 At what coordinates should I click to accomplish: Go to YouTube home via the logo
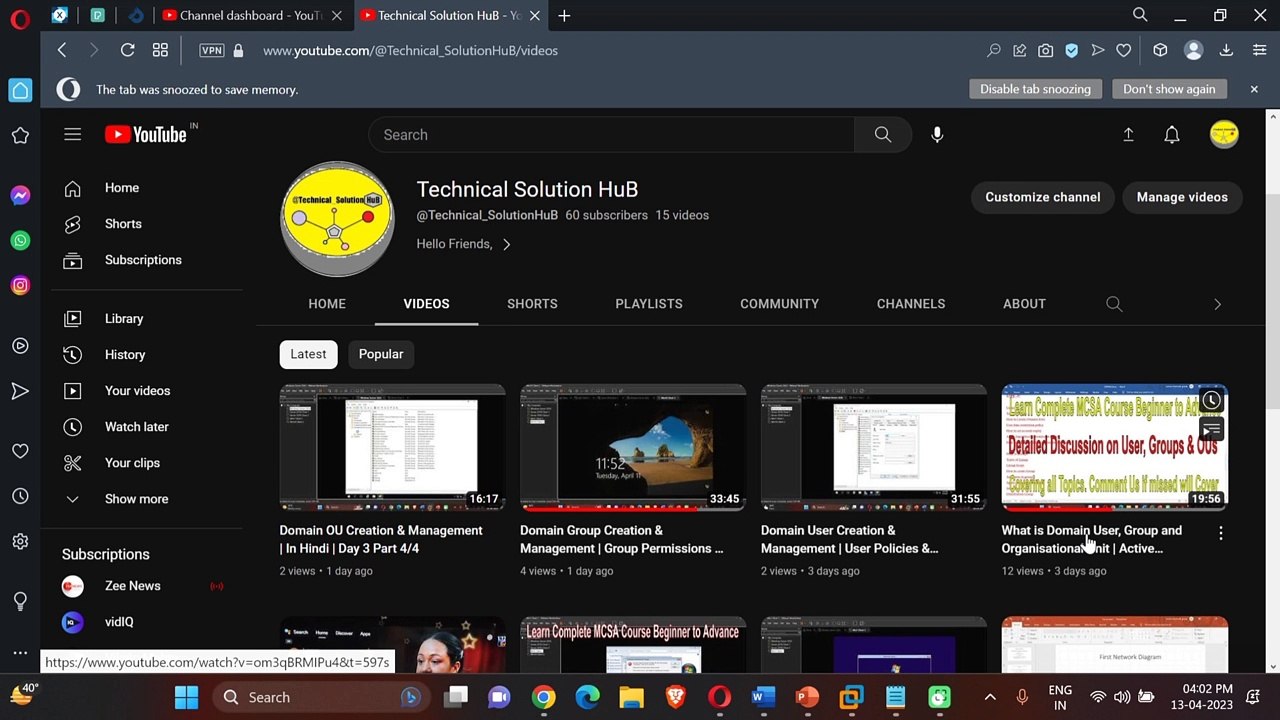pos(146,134)
